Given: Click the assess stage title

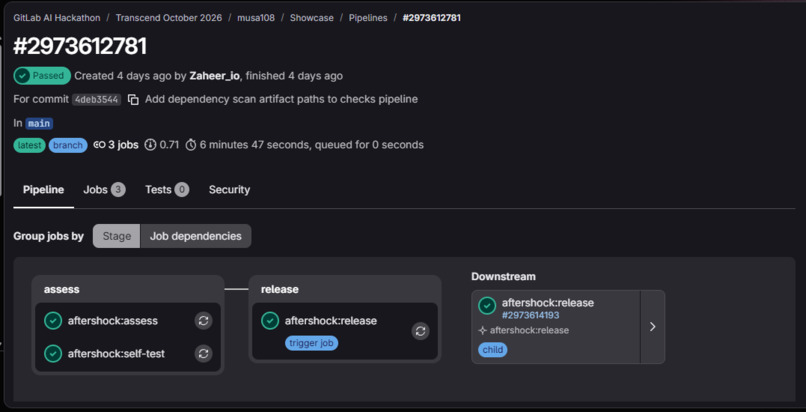Looking at the screenshot, I should tap(62, 289).
